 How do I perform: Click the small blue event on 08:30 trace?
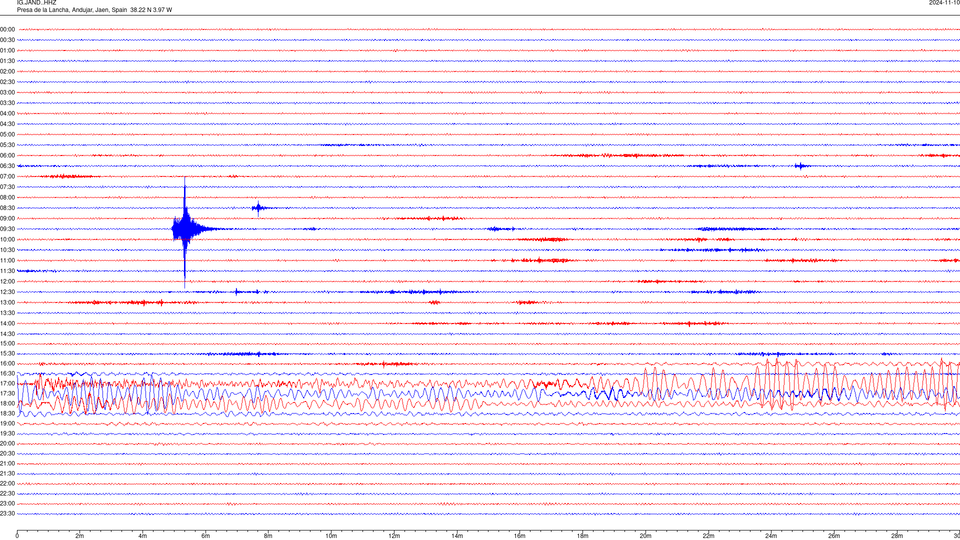pos(258,208)
